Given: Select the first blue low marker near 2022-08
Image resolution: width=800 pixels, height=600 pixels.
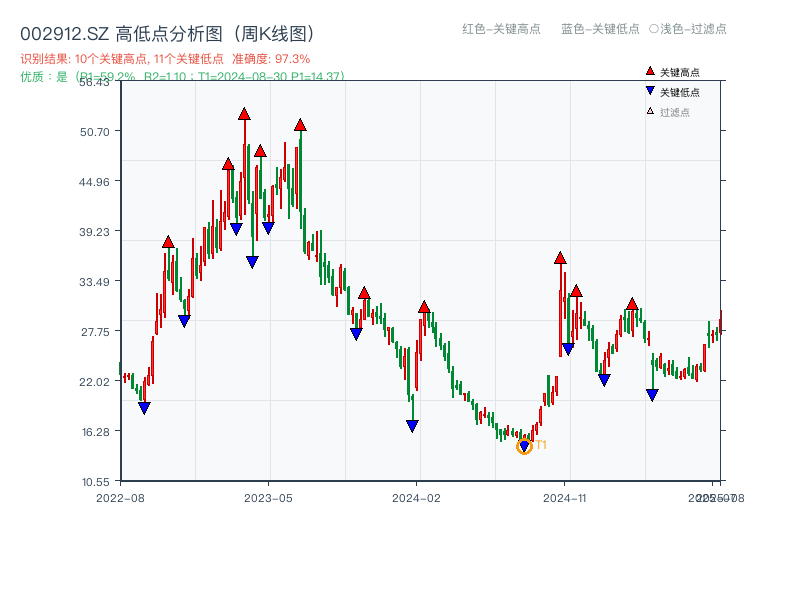Looking at the screenshot, I should [146, 406].
